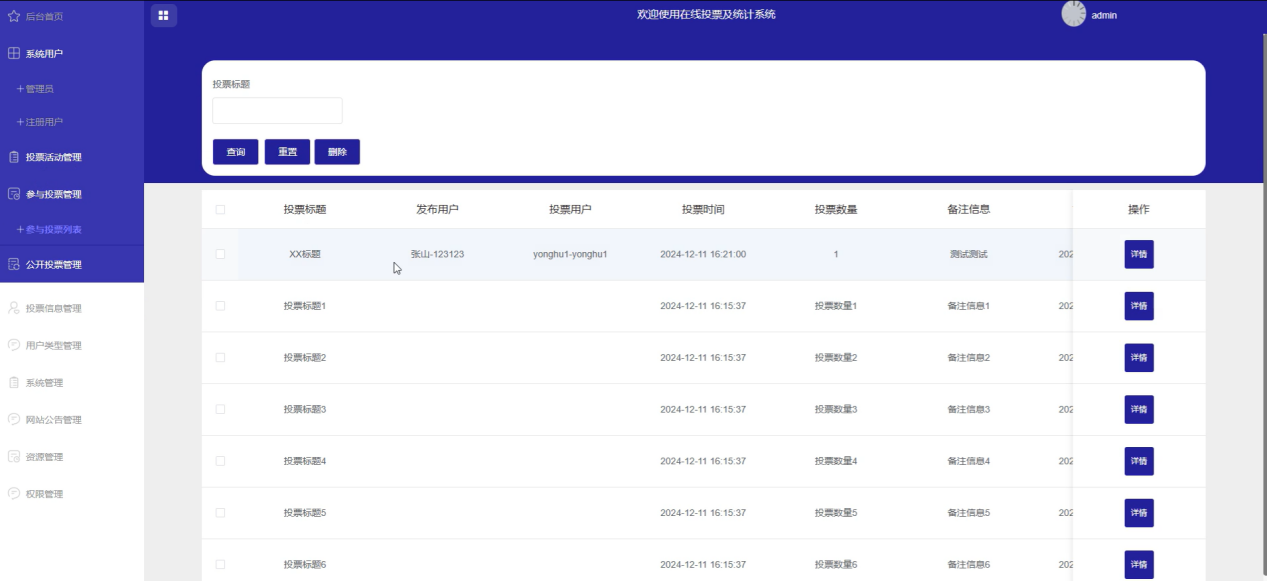Open 详情 for the 投票标题3 row

[x=1139, y=409]
